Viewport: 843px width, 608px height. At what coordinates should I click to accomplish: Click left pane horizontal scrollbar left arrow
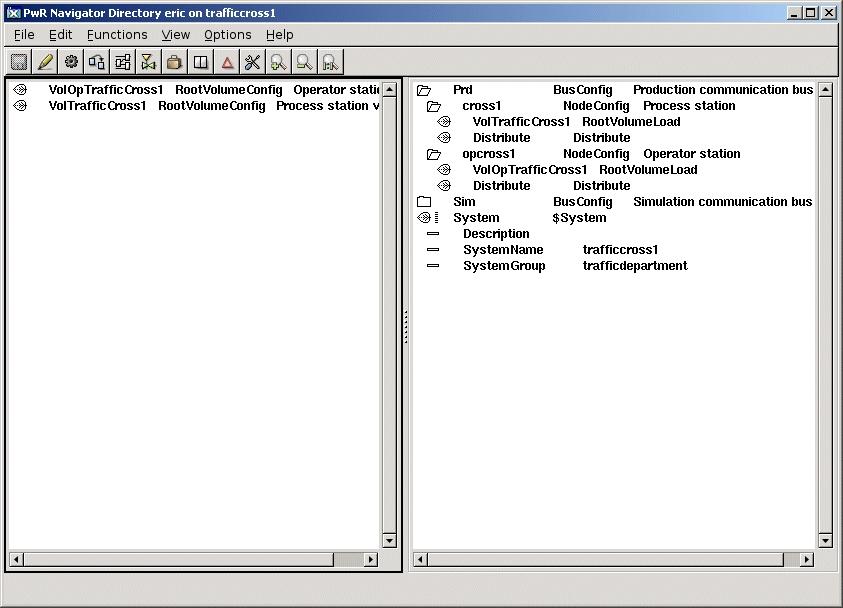(16, 560)
